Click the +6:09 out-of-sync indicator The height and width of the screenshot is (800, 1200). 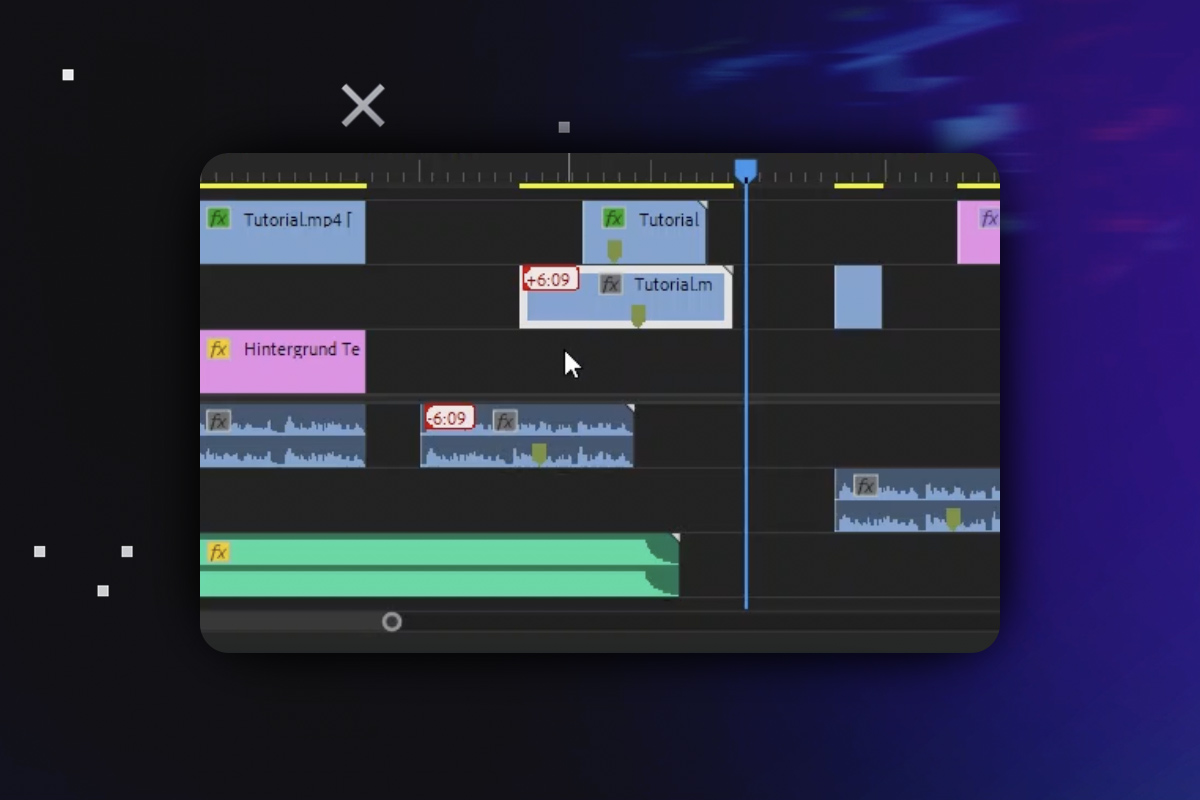551,279
